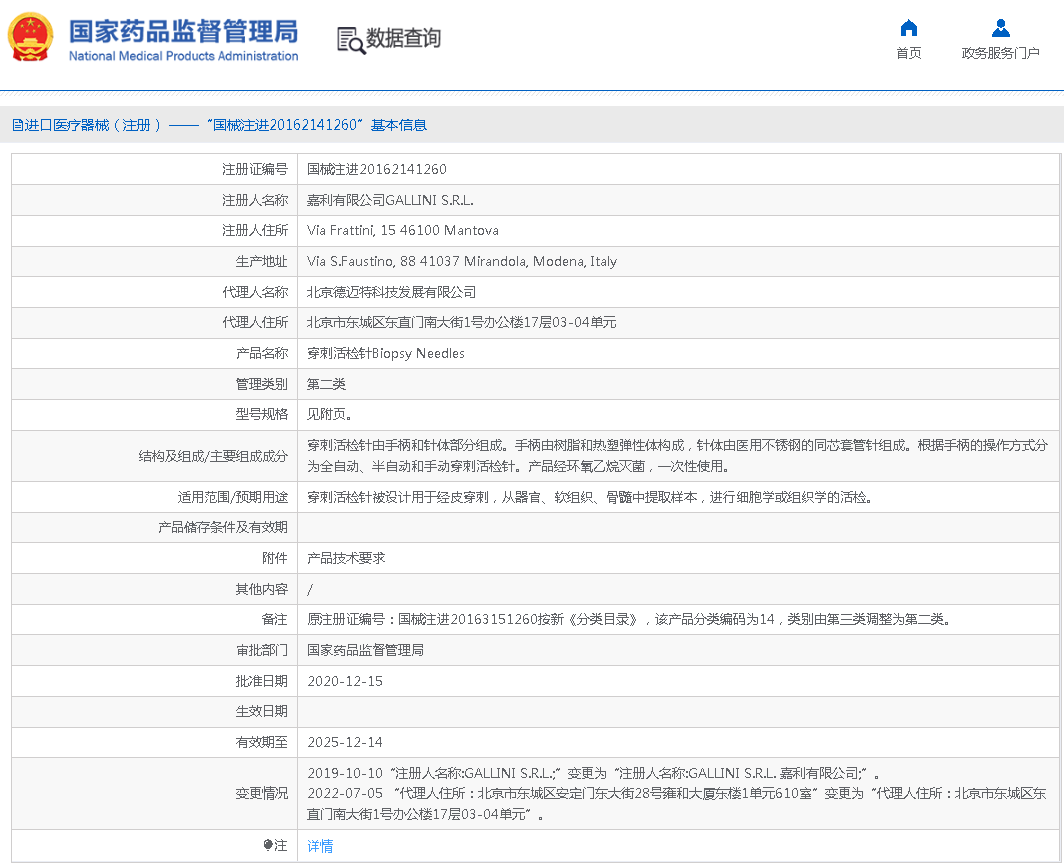Open the home page icon
1064x866 pixels.
point(909,28)
